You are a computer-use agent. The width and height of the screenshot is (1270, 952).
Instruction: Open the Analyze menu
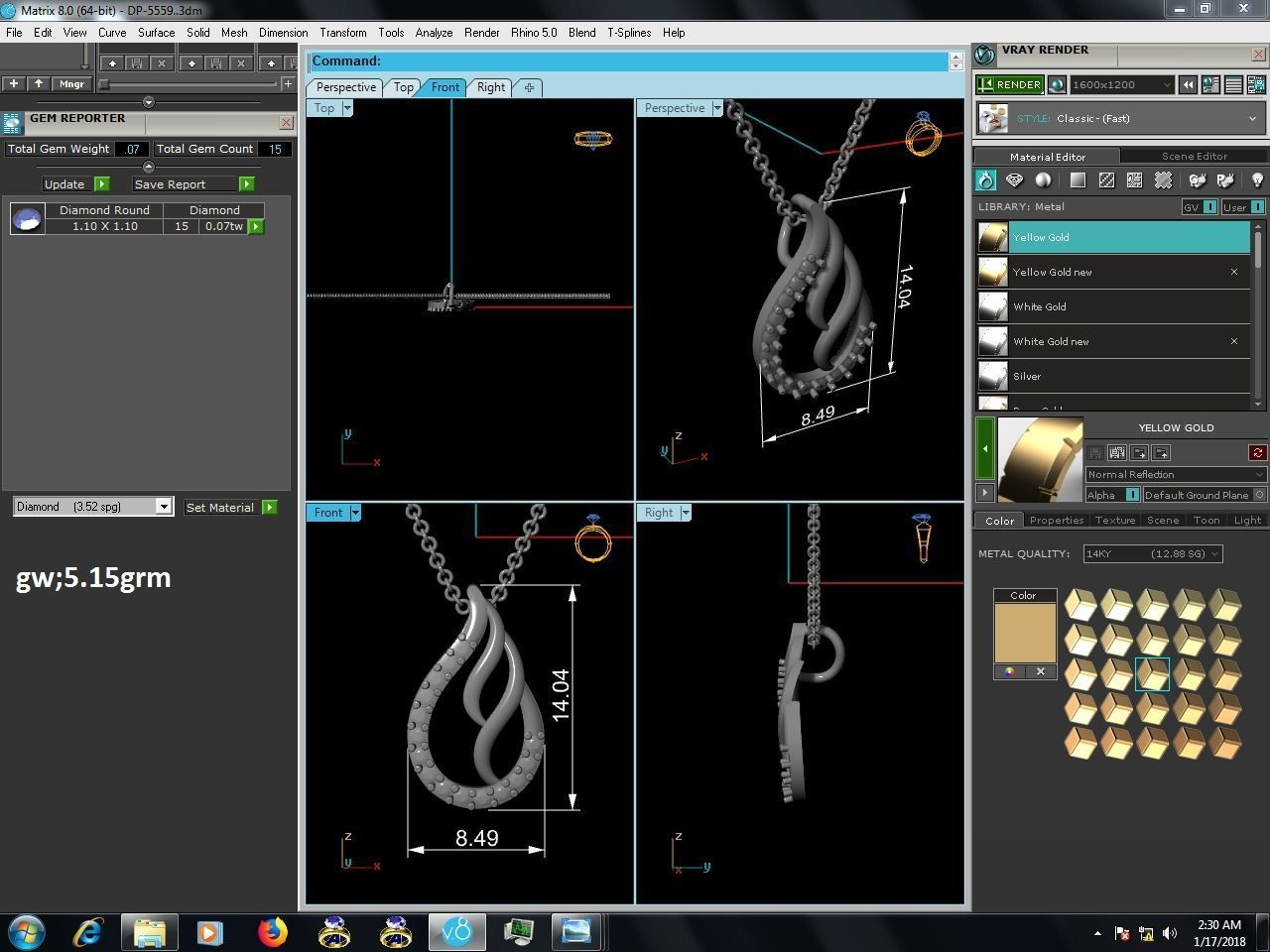(434, 33)
